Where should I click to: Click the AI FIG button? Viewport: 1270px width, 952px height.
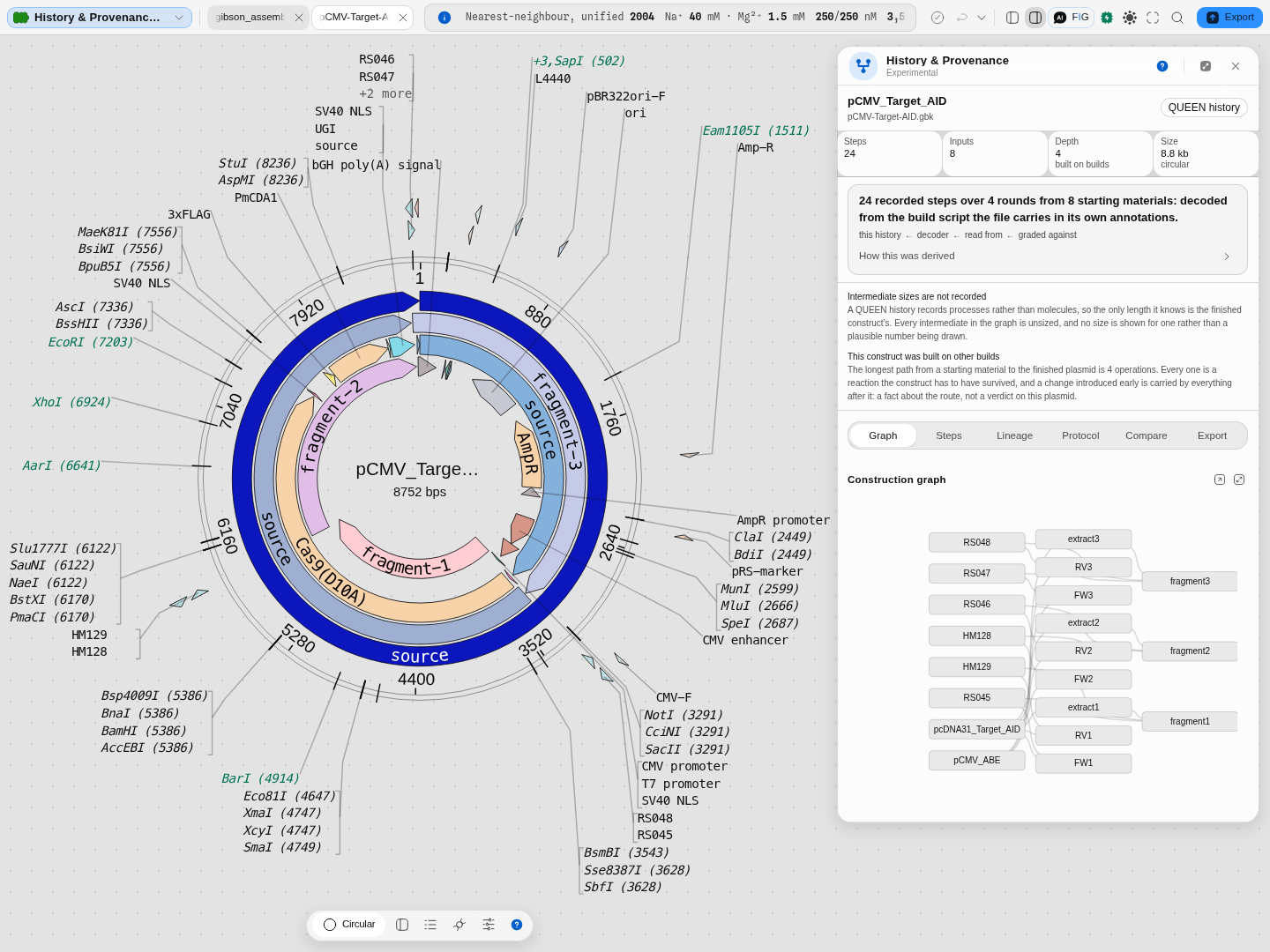[1072, 18]
